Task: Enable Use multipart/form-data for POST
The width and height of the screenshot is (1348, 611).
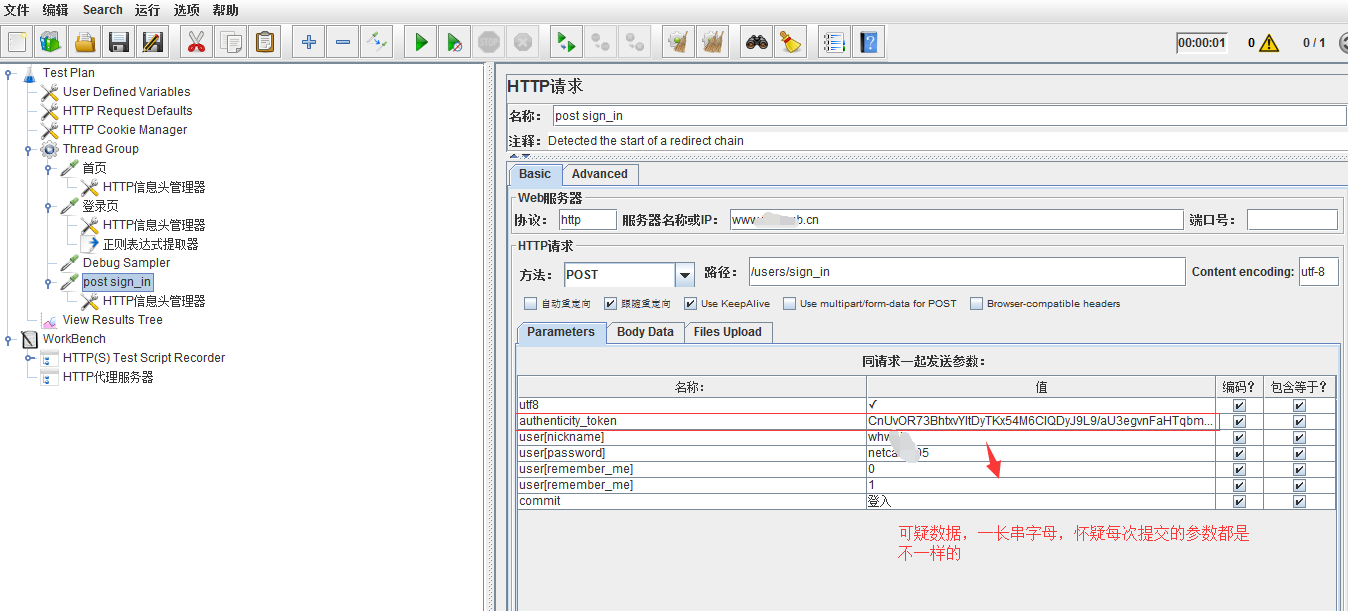Action: (789, 304)
